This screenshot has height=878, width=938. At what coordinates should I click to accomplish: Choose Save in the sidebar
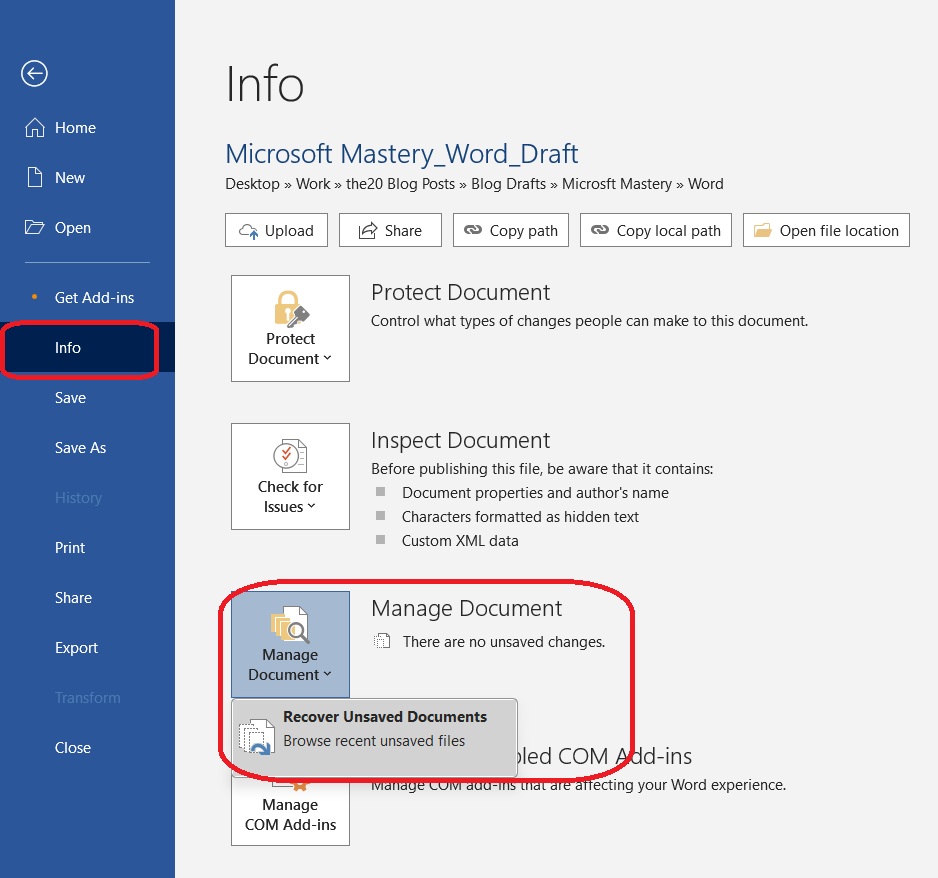87,398
